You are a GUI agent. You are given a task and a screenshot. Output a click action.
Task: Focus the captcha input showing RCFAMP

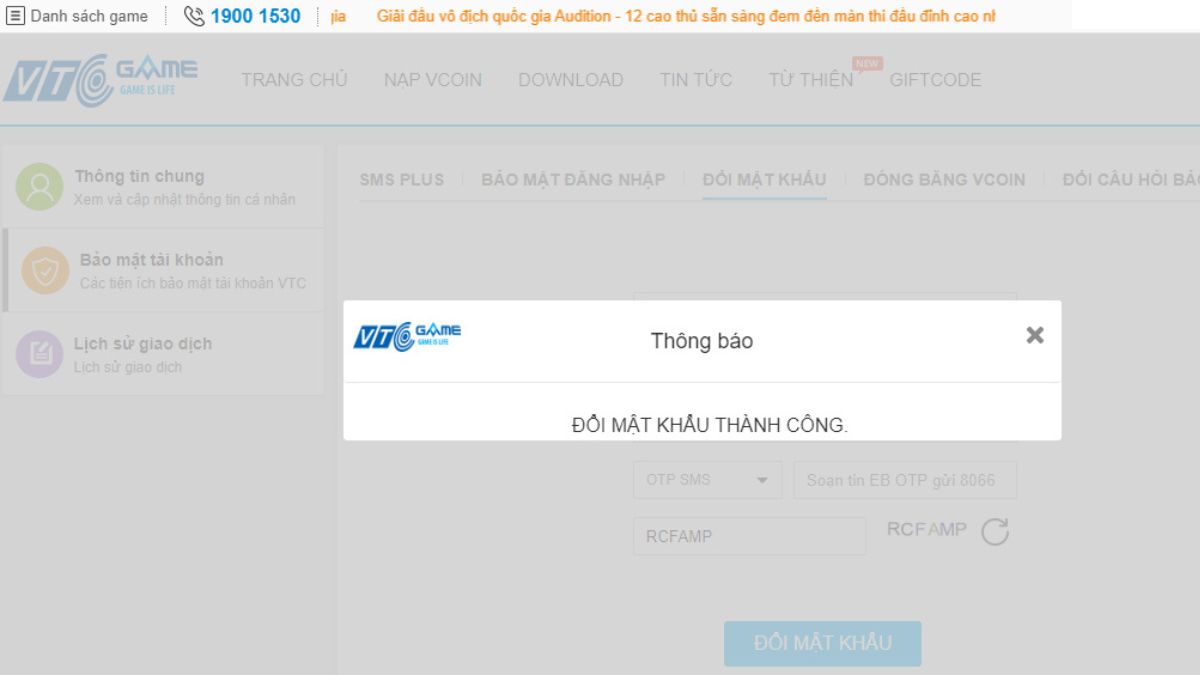[749, 536]
